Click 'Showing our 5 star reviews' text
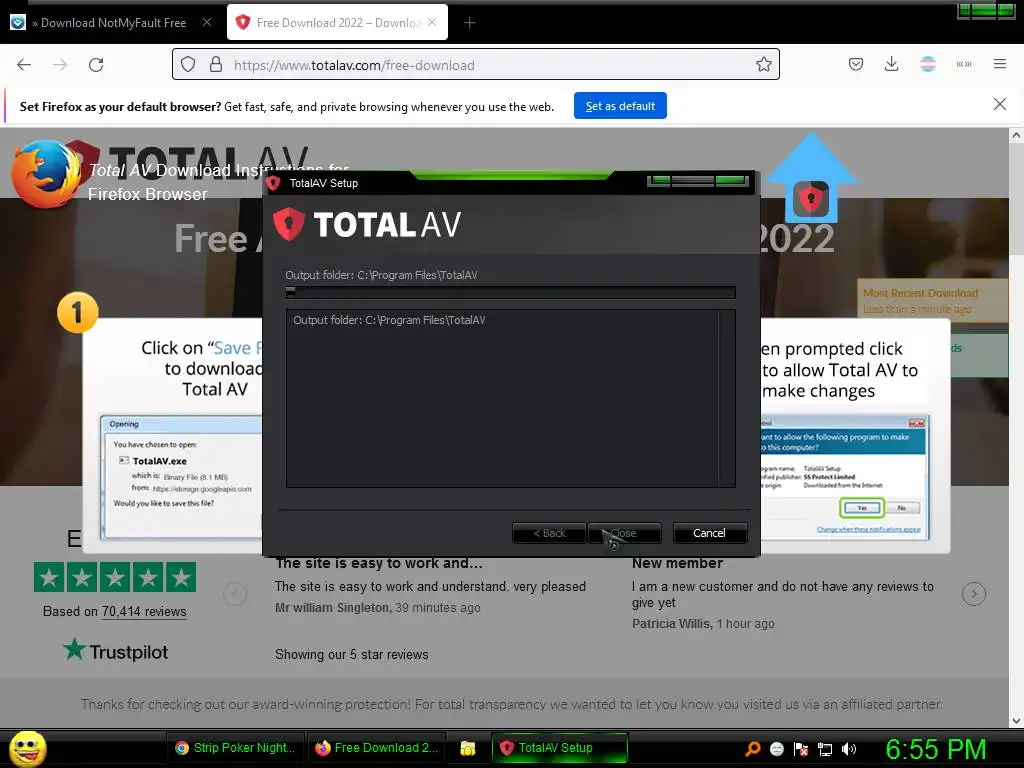The image size is (1024, 768). [351, 654]
